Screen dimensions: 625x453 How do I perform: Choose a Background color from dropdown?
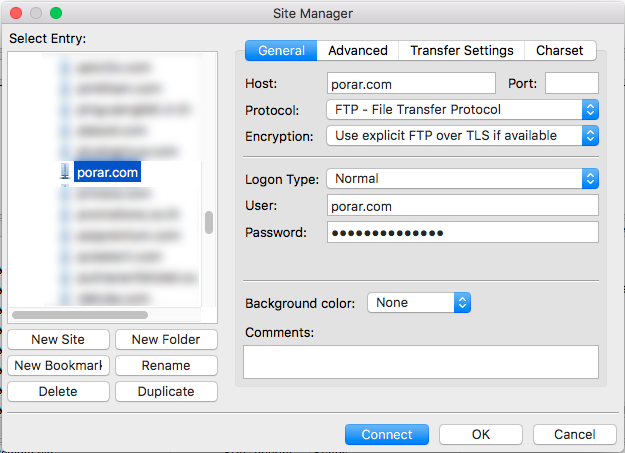coord(418,302)
